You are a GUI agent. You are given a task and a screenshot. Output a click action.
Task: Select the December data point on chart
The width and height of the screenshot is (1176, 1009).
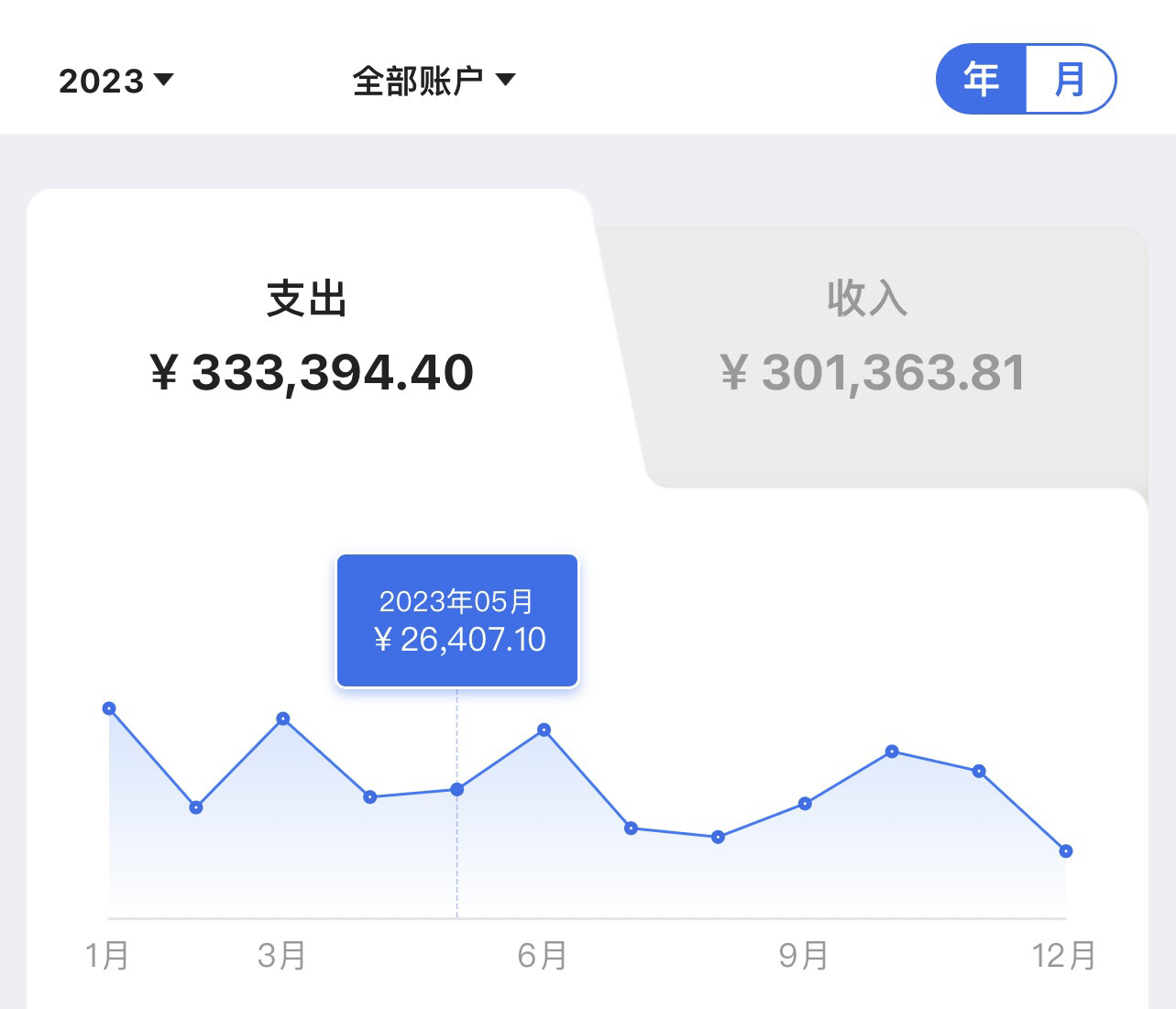1066,851
